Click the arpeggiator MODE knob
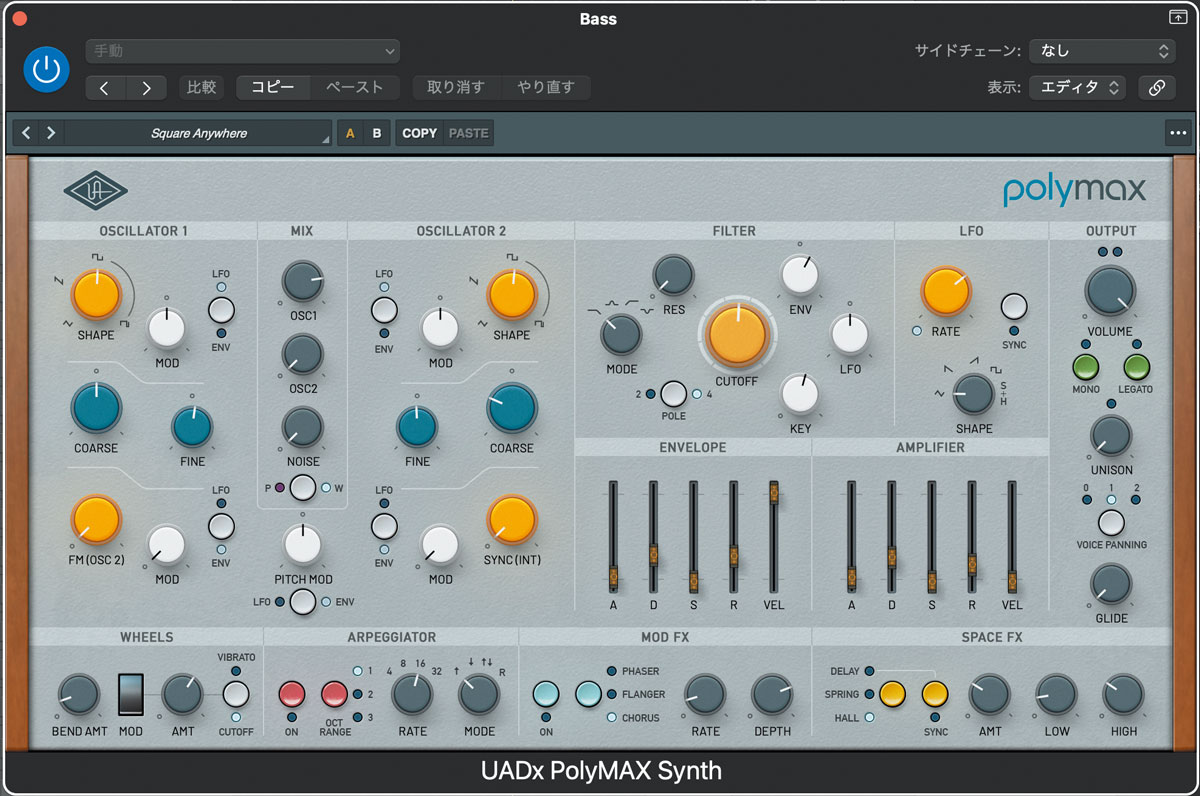Image resolution: width=1200 pixels, height=796 pixels. 479,695
